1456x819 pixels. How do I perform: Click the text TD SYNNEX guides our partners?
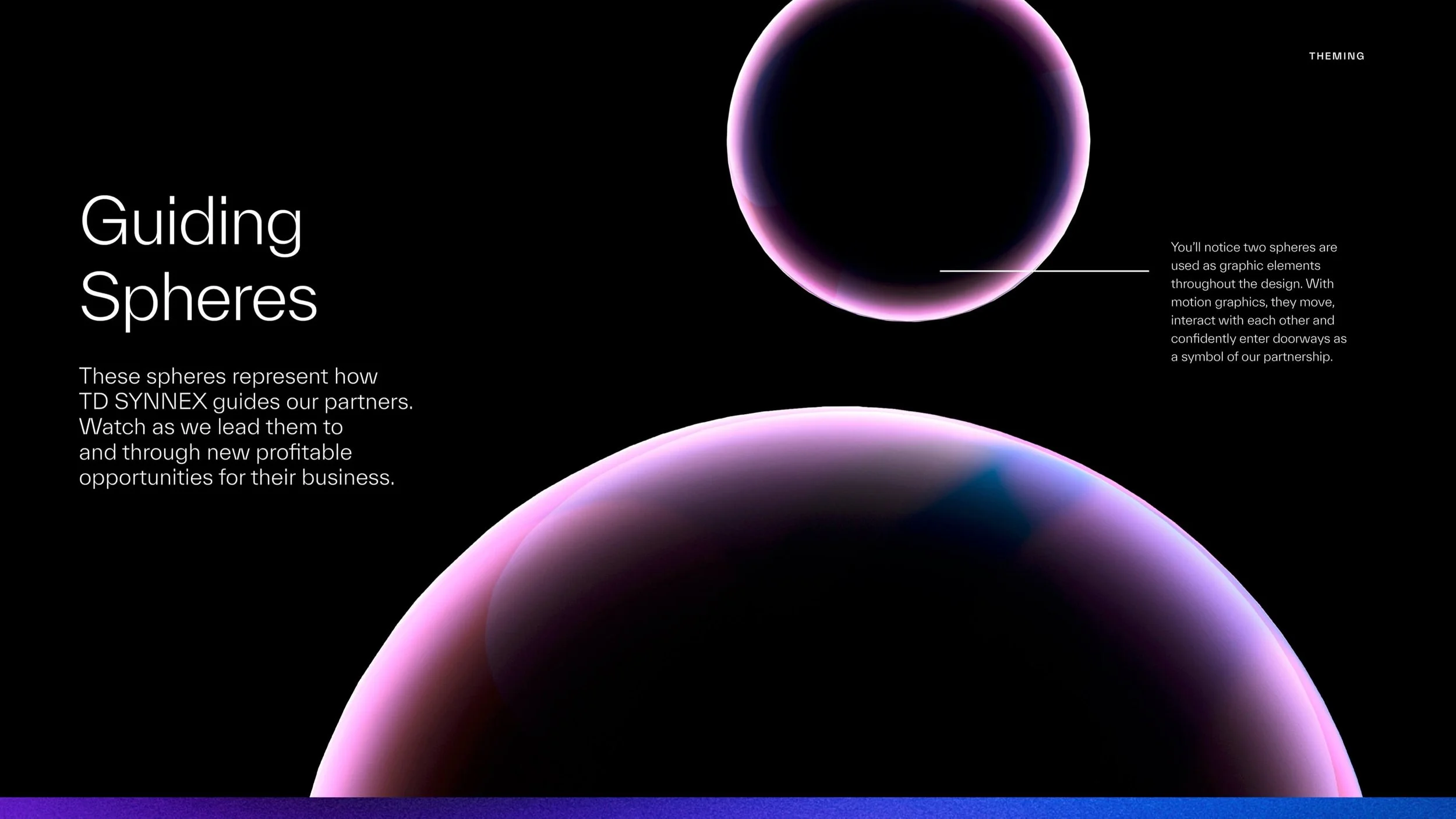246,402
